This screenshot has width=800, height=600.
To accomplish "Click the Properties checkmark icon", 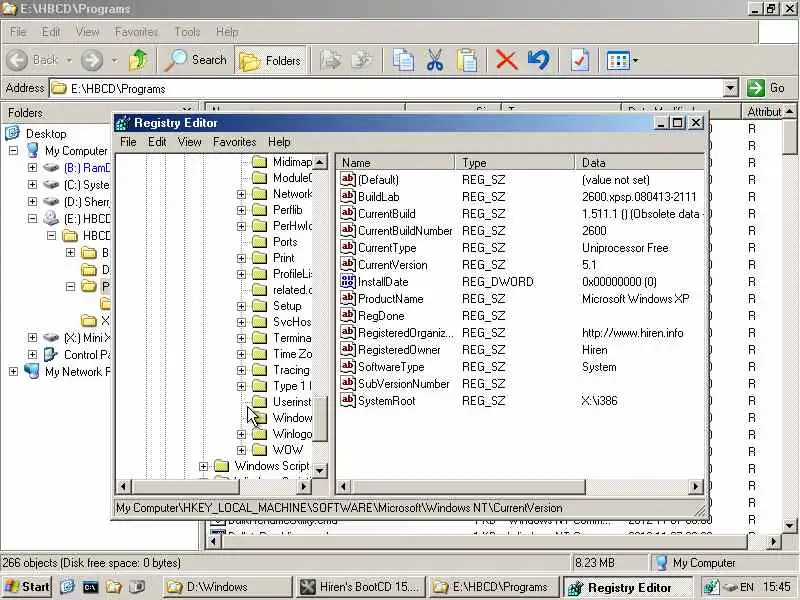I will click(580, 60).
